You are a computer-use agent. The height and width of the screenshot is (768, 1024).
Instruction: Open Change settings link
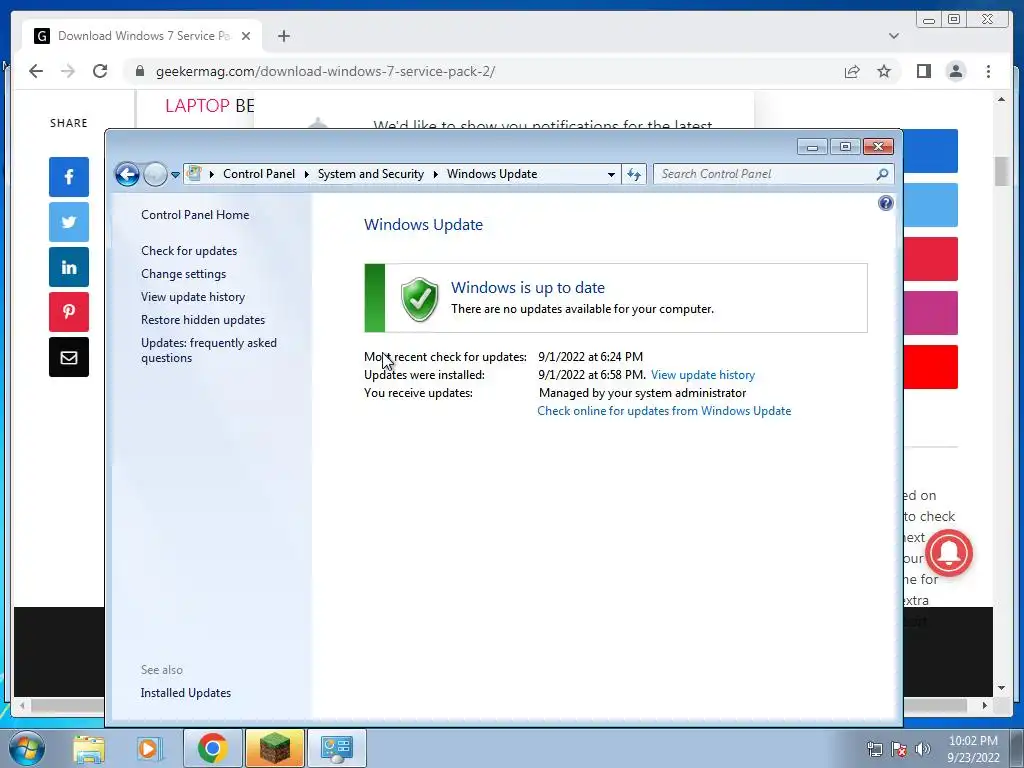pos(184,274)
